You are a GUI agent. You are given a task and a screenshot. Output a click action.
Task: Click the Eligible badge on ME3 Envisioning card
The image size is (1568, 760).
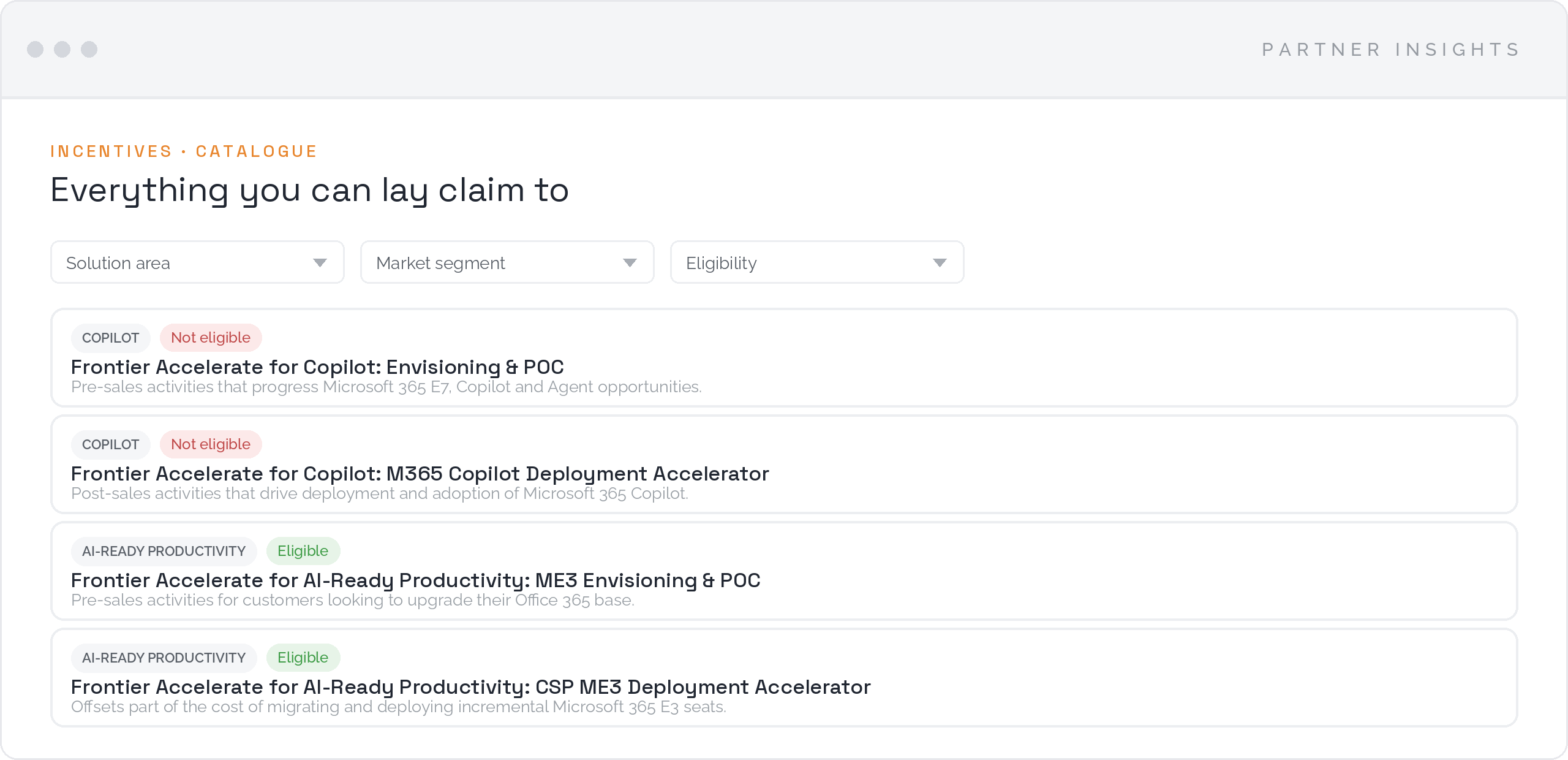click(x=303, y=551)
